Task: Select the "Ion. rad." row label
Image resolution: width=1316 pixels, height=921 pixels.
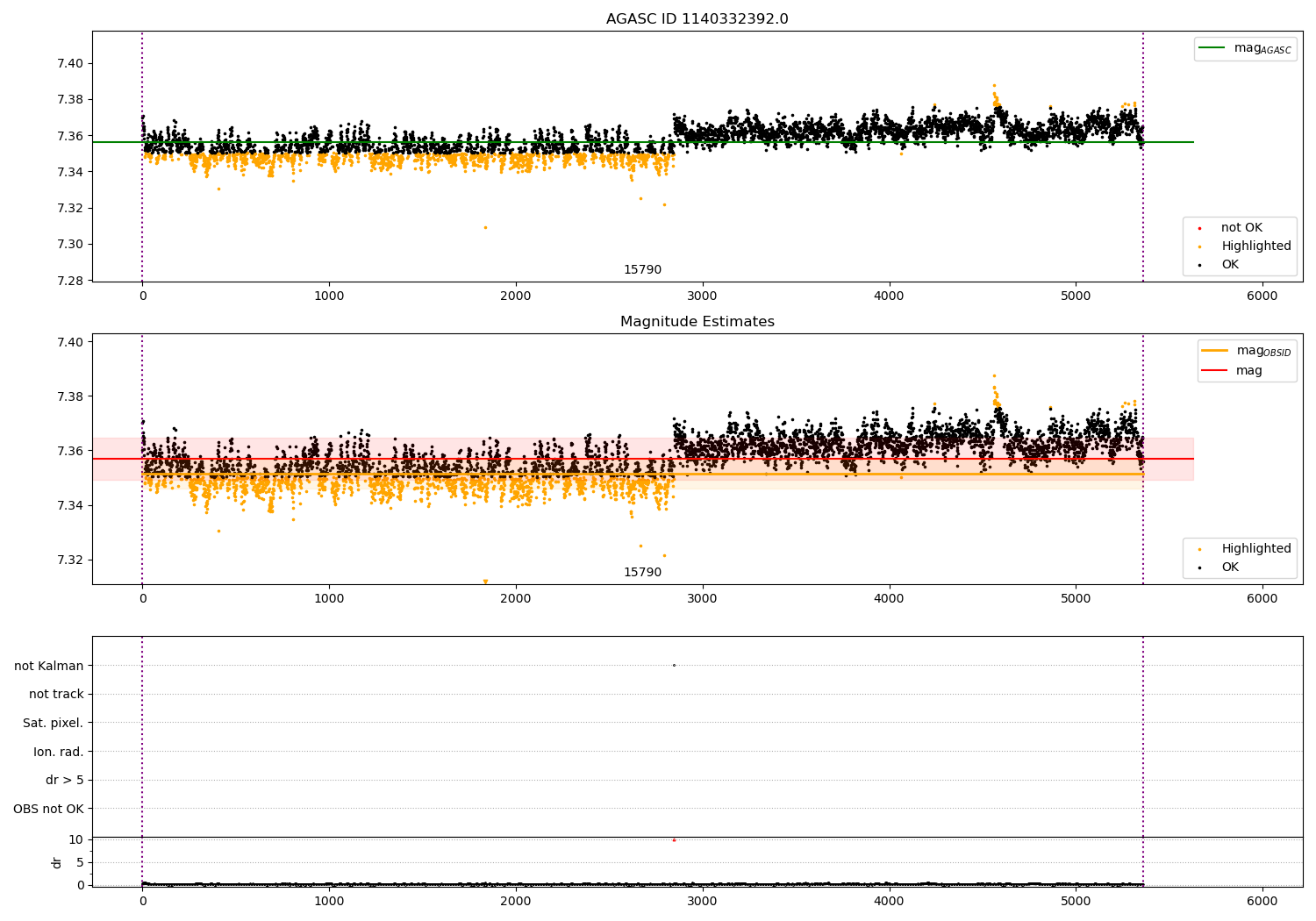Action: [59, 752]
